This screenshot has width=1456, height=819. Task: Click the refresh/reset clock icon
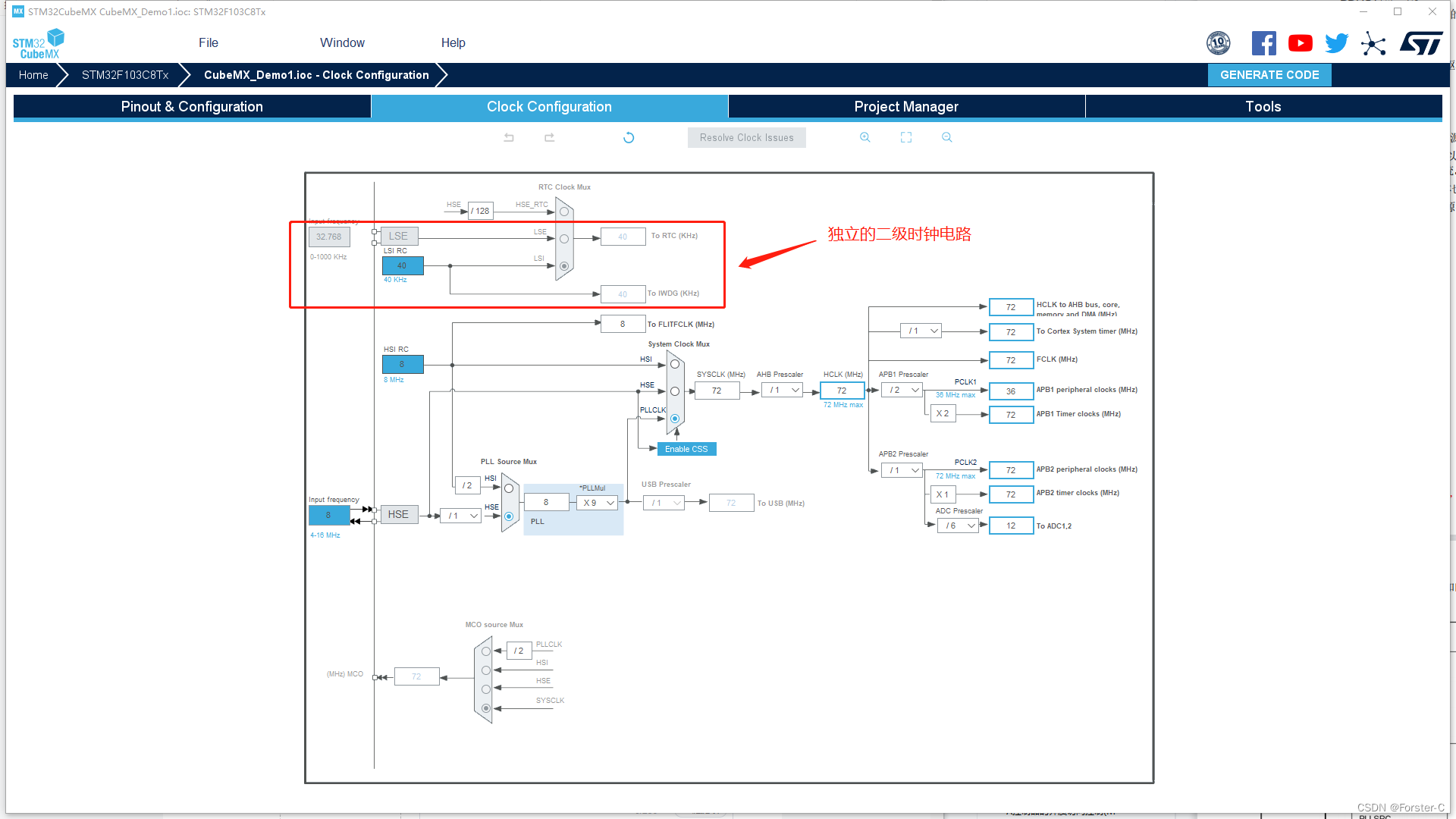coord(628,138)
